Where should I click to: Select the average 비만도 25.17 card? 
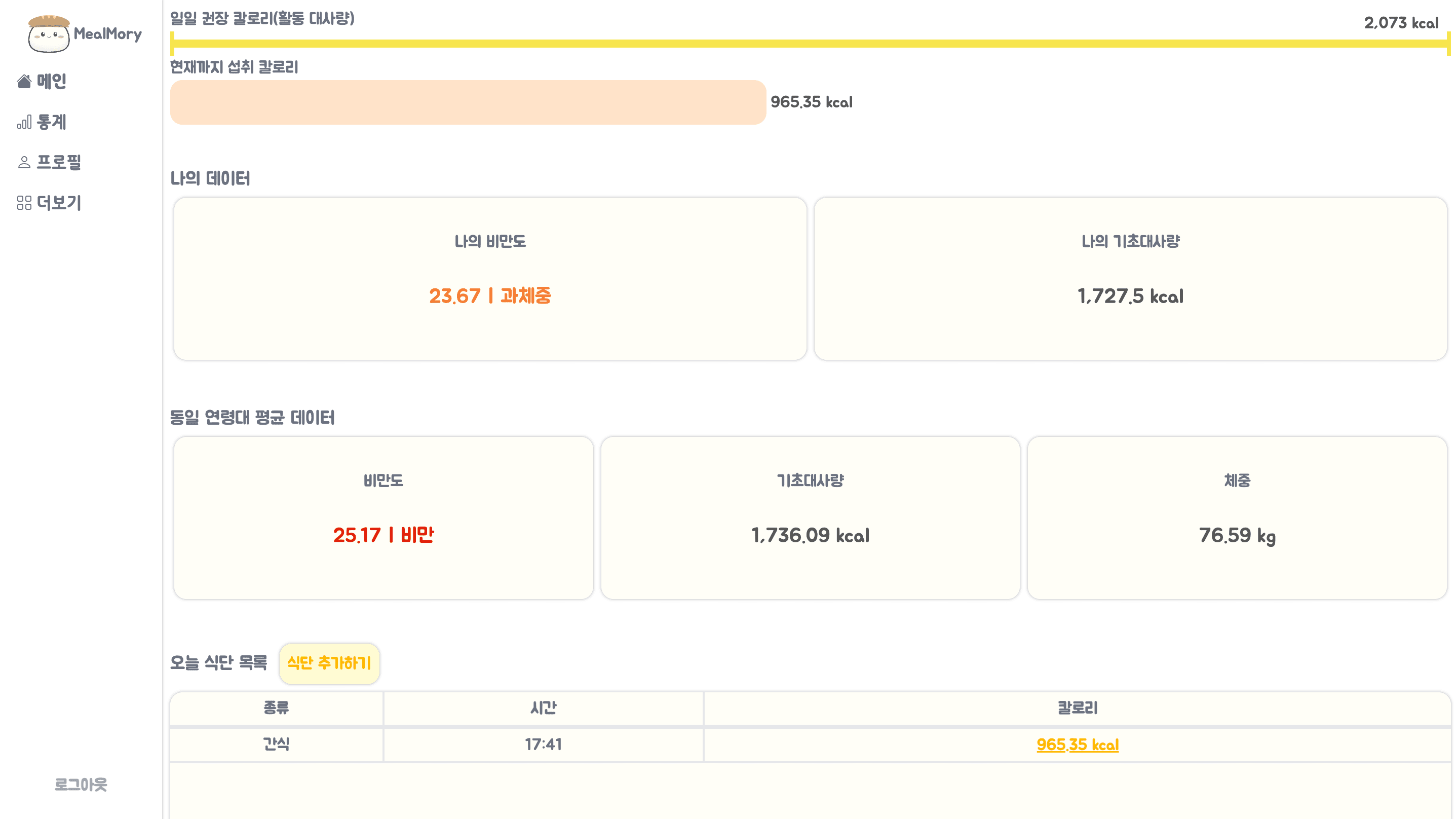pos(383,517)
